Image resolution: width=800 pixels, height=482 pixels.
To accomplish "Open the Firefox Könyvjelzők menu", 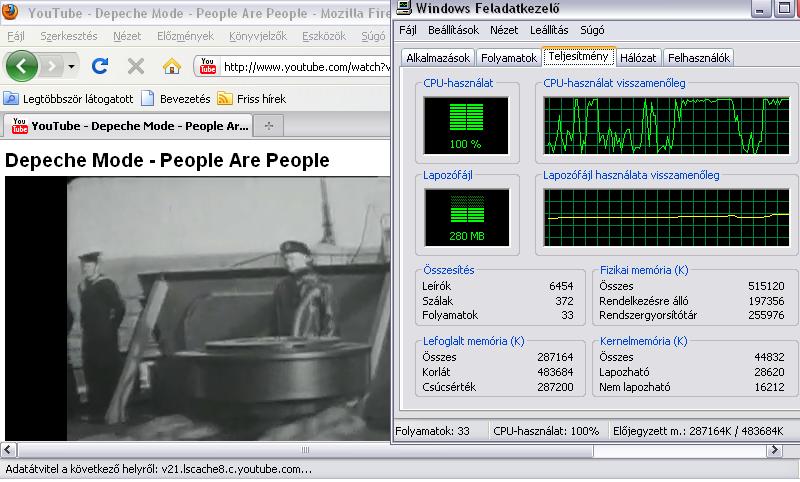I will click(x=258, y=36).
